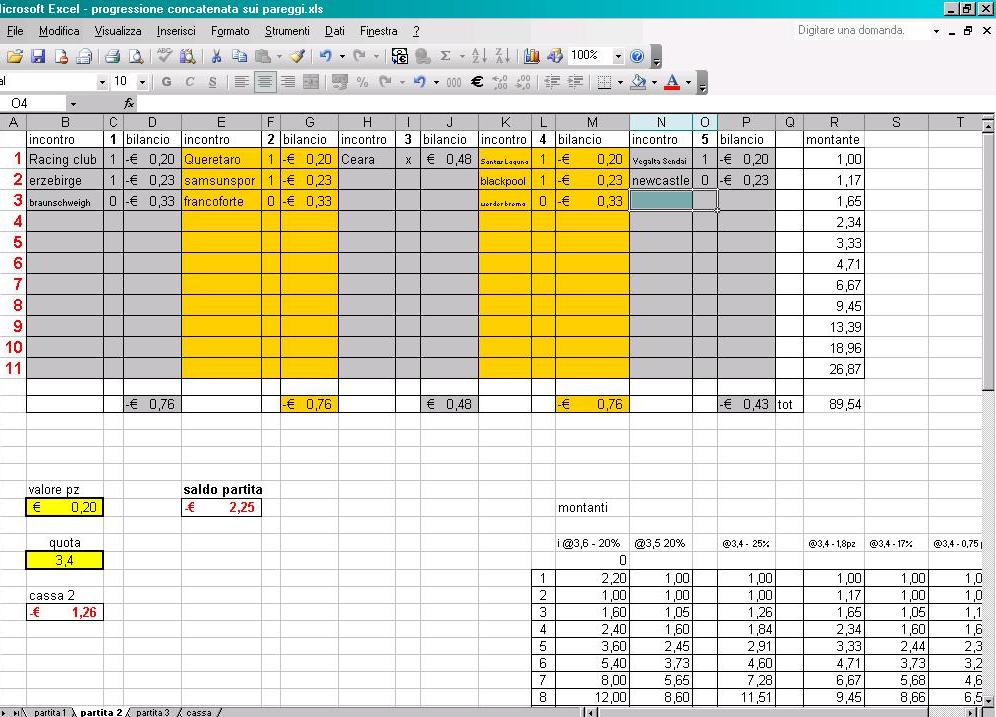
Task: Click the AutoSum sigma icon
Action: 446,57
